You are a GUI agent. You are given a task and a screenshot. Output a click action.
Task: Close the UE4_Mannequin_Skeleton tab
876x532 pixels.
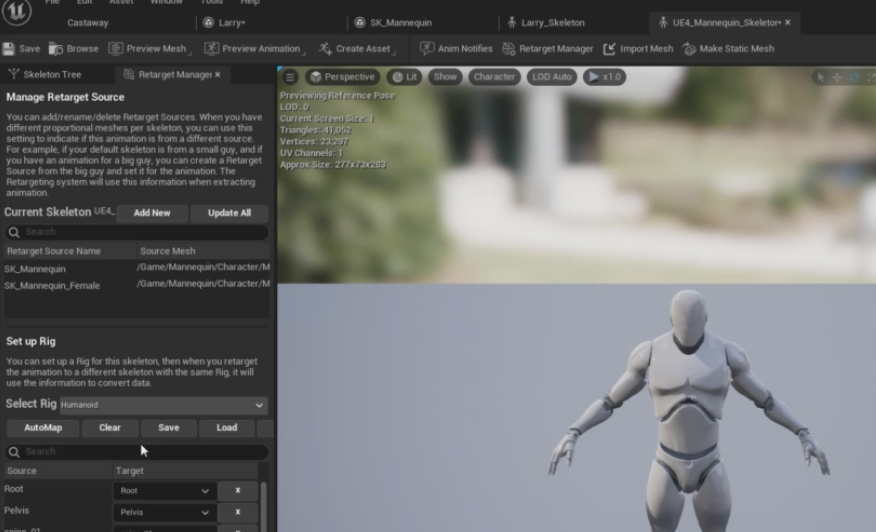[x=788, y=22]
